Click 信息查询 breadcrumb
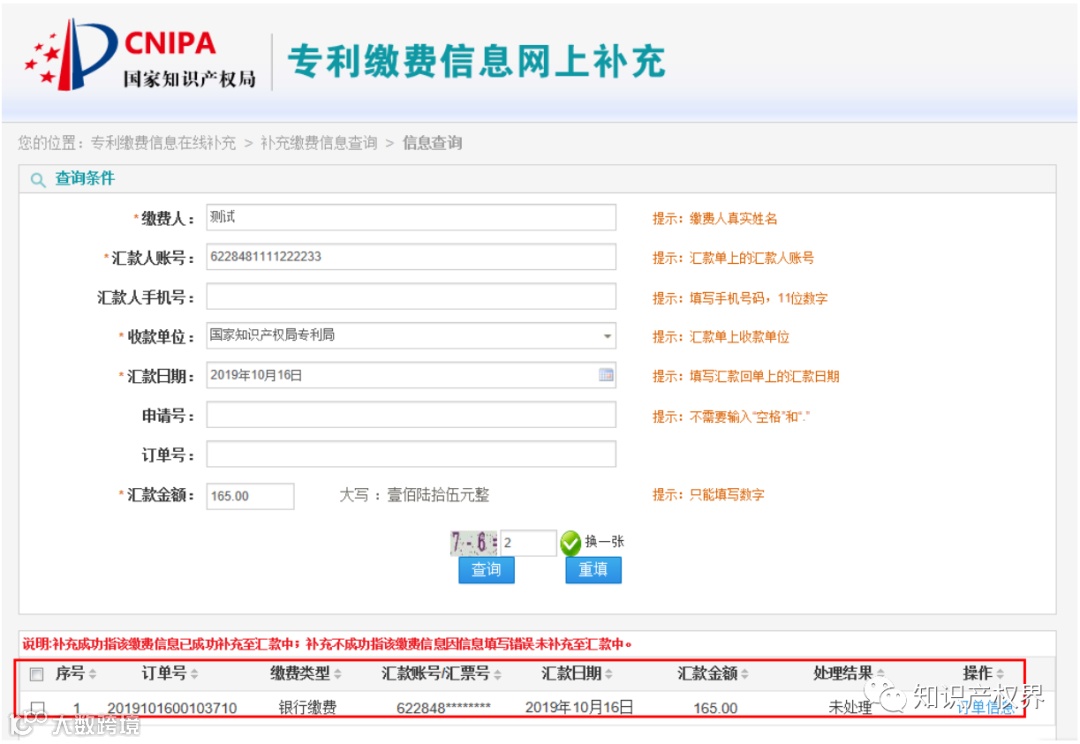 pyautogui.click(x=432, y=143)
